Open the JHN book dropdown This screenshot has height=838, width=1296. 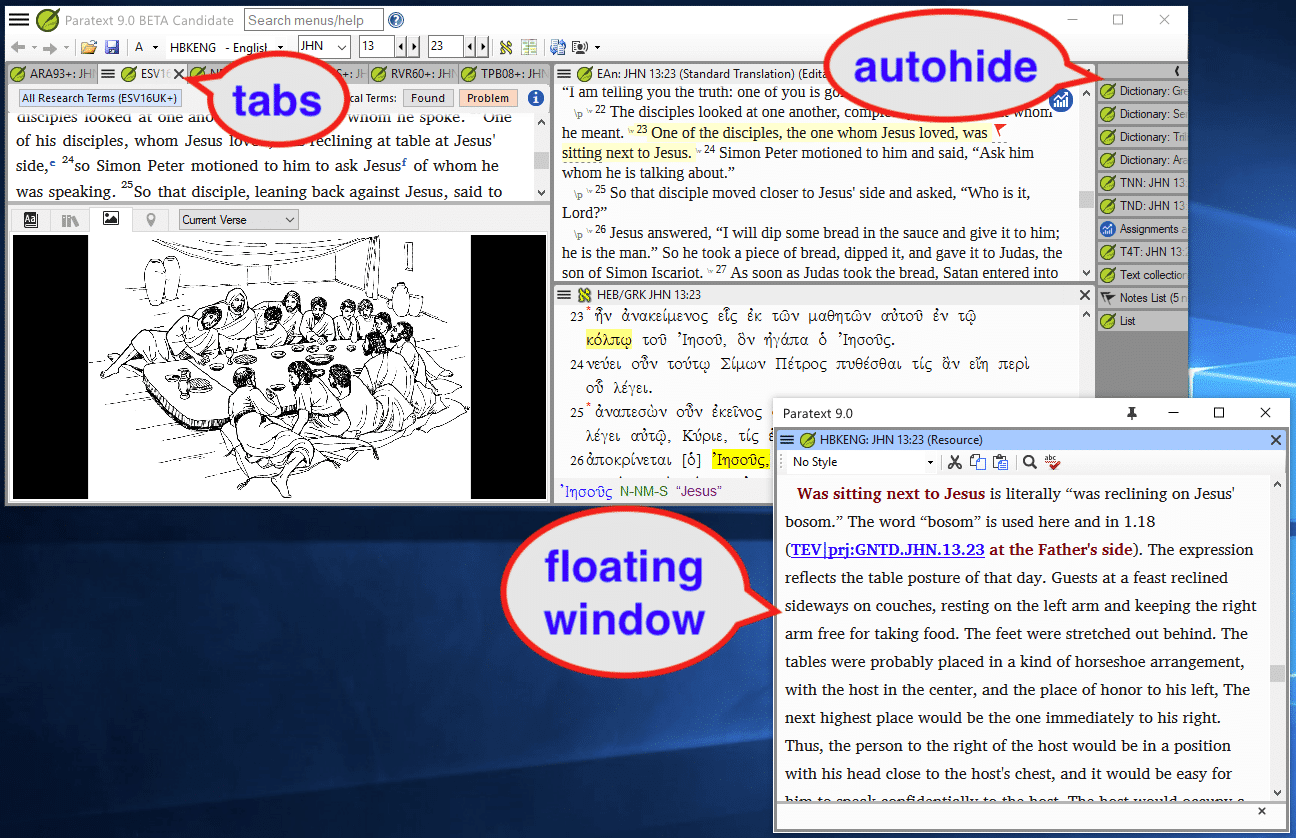(325, 47)
